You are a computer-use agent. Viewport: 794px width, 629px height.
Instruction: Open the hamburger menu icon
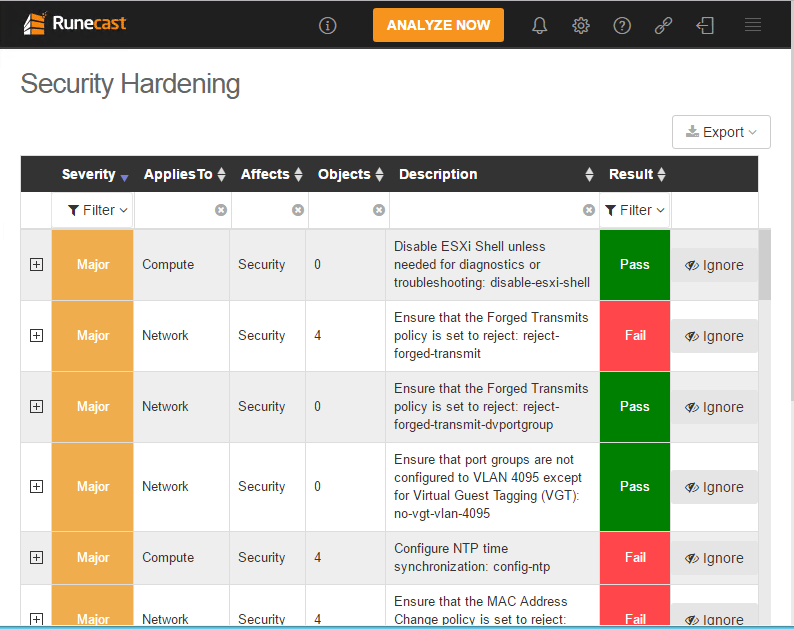pos(753,26)
